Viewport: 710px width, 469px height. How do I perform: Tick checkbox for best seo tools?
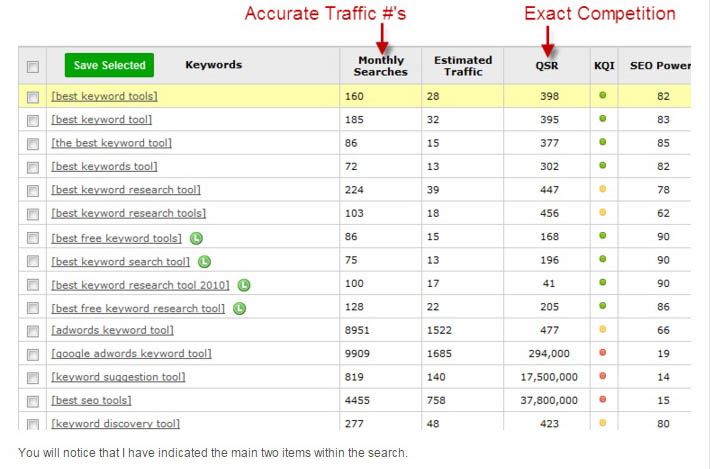point(33,402)
